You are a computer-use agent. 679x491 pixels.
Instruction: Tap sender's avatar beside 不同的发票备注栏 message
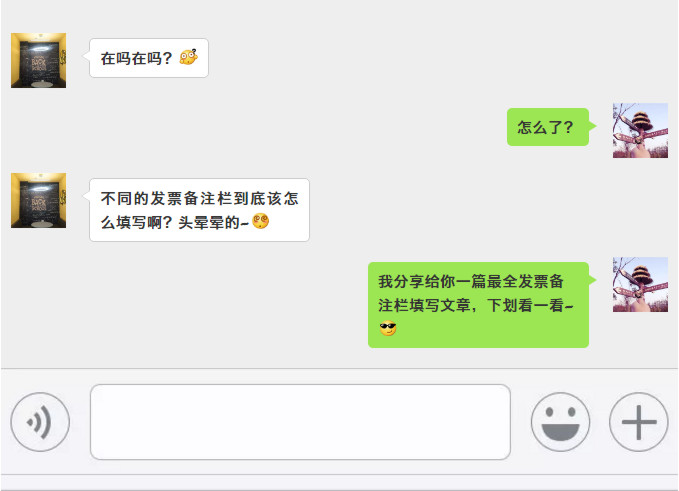(39, 200)
